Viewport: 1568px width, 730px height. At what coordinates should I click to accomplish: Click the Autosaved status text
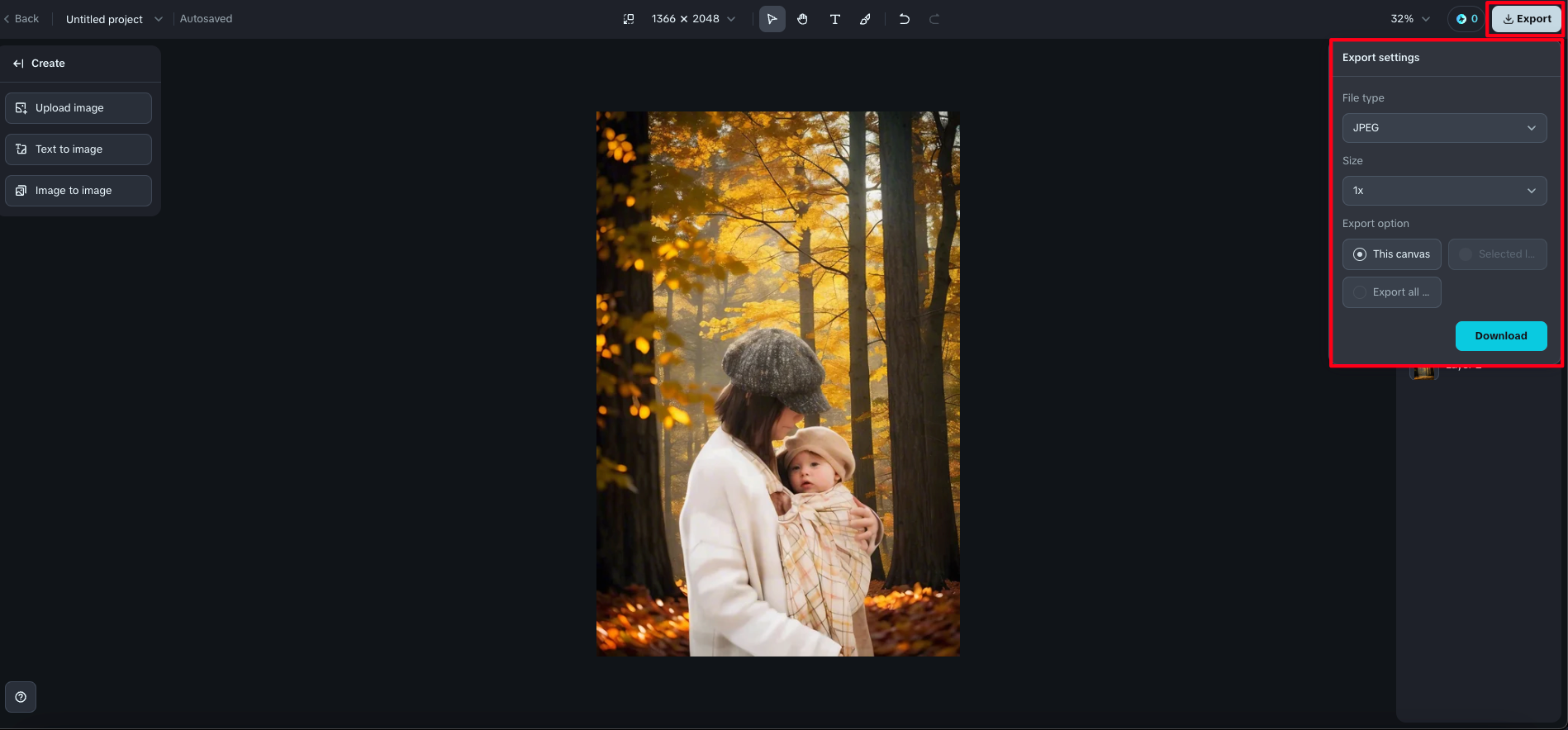[206, 19]
